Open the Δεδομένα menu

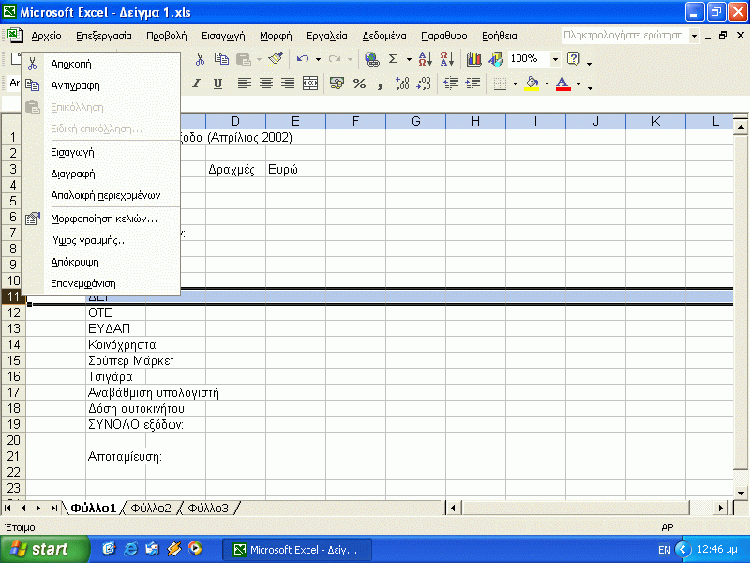coord(384,36)
